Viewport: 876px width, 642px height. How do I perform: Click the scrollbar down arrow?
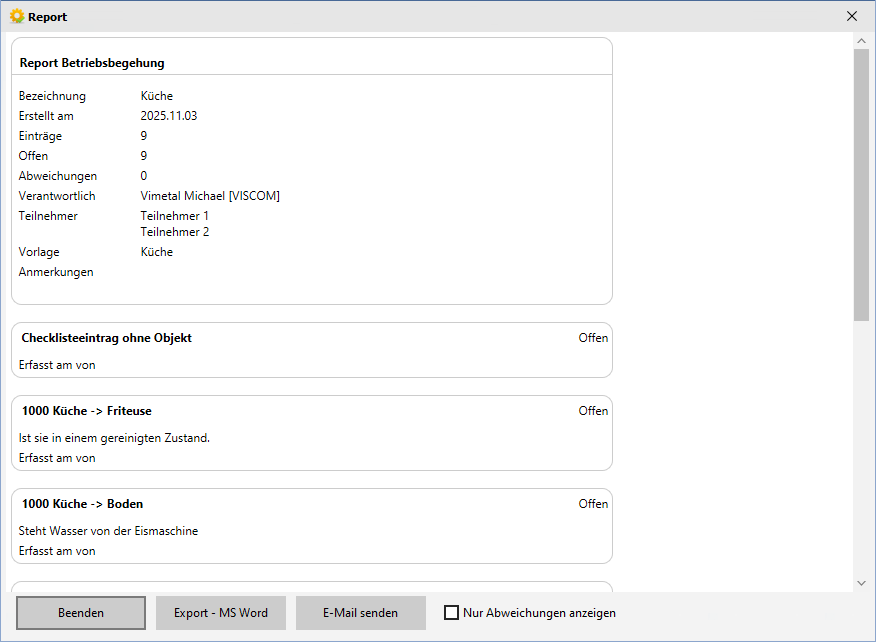[x=861, y=583]
